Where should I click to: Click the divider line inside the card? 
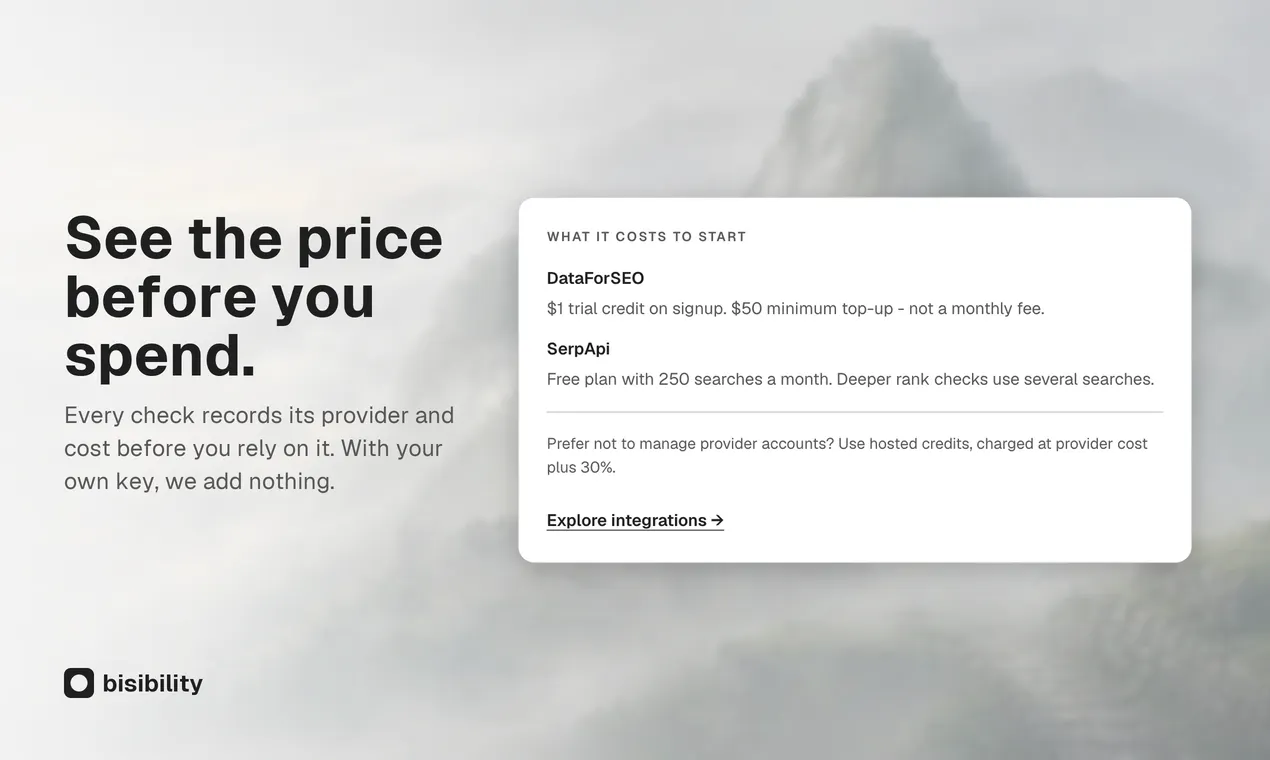pos(855,412)
